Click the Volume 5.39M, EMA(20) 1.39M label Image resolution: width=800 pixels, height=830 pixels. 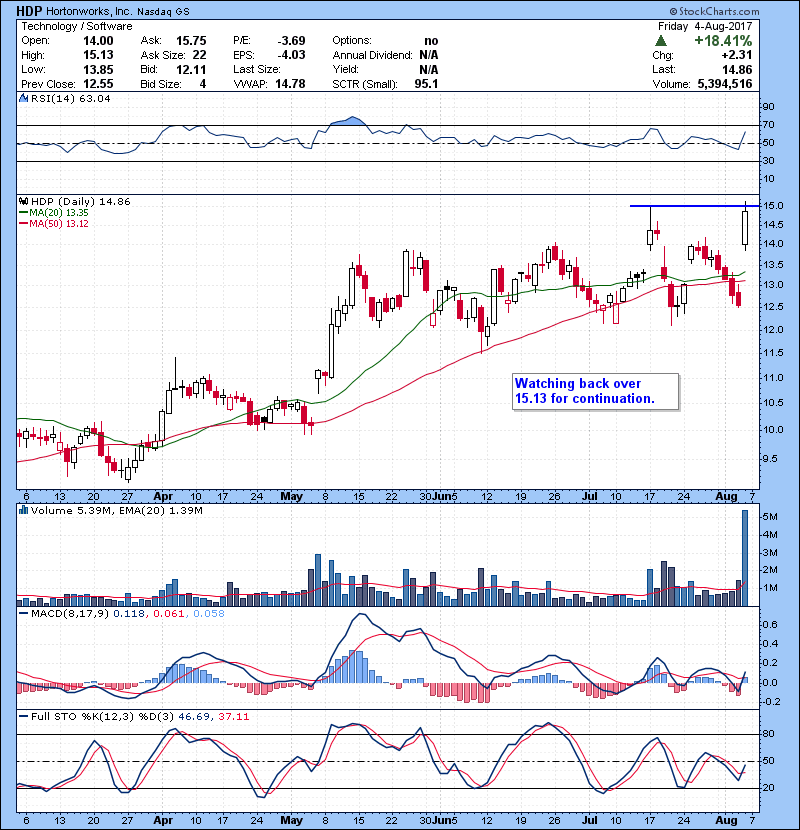click(x=116, y=510)
